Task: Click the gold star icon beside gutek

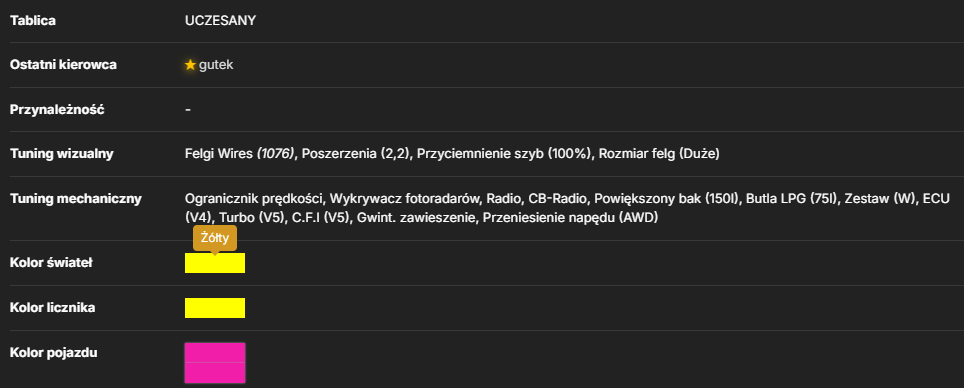Action: tap(190, 65)
